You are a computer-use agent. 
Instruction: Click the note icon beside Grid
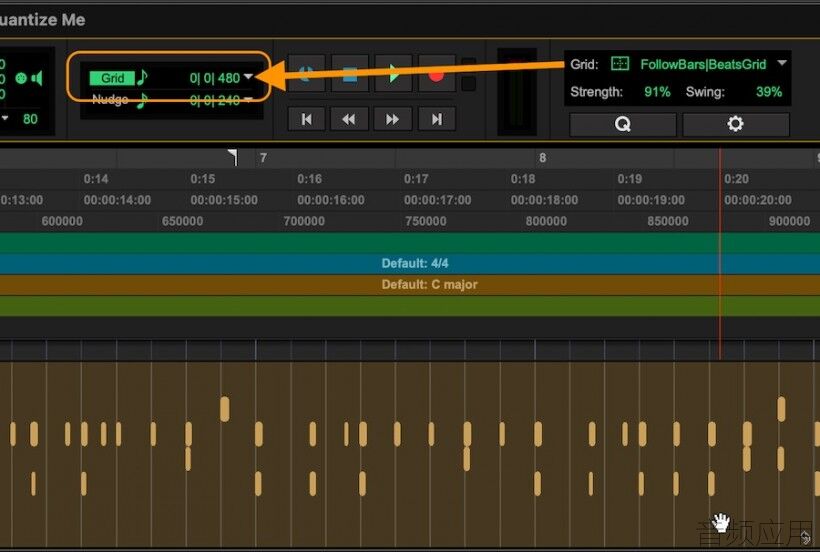[142, 77]
